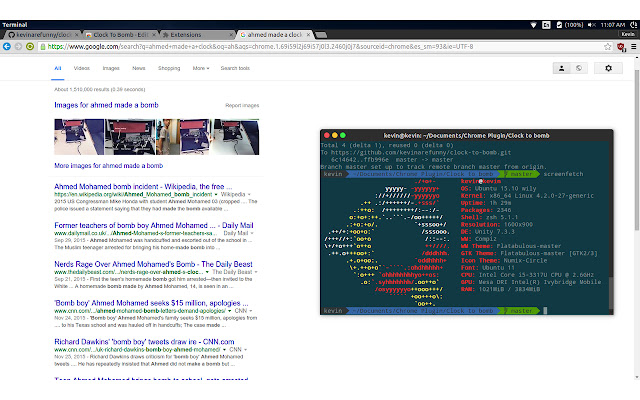Open the first image result thumbnail
The height and width of the screenshot is (400, 640).
point(79,137)
